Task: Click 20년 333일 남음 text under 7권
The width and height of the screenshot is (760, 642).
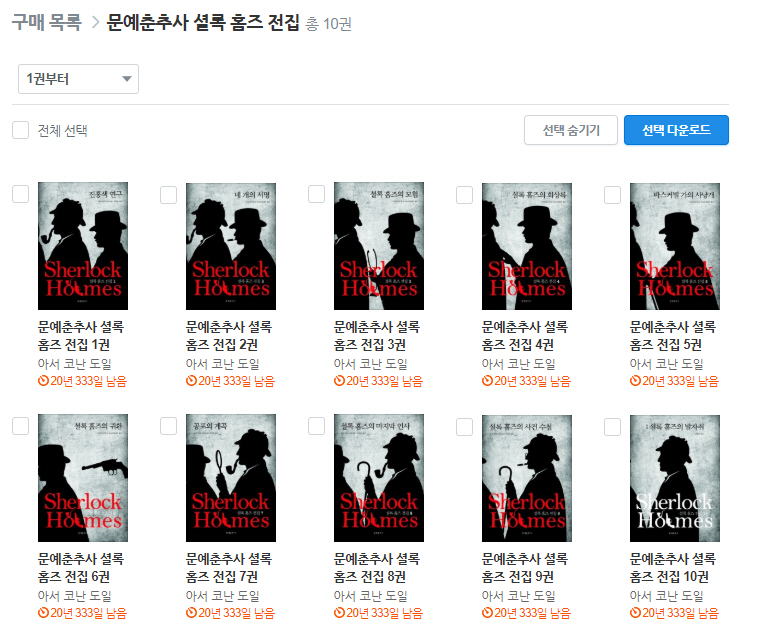Action: tap(237, 613)
